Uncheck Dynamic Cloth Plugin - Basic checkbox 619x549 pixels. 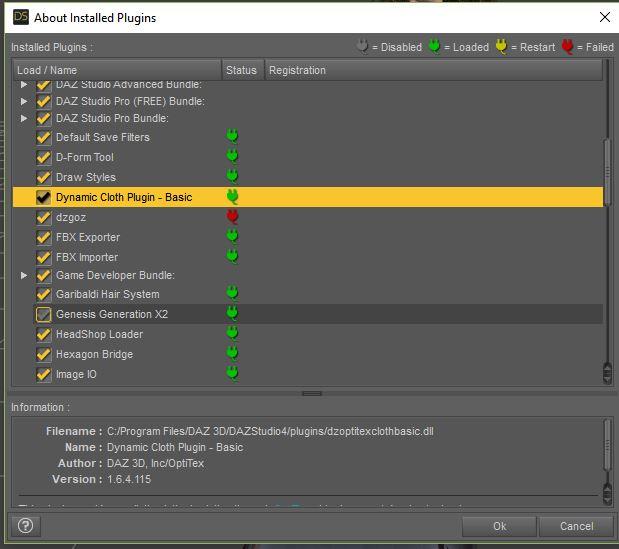(43, 197)
